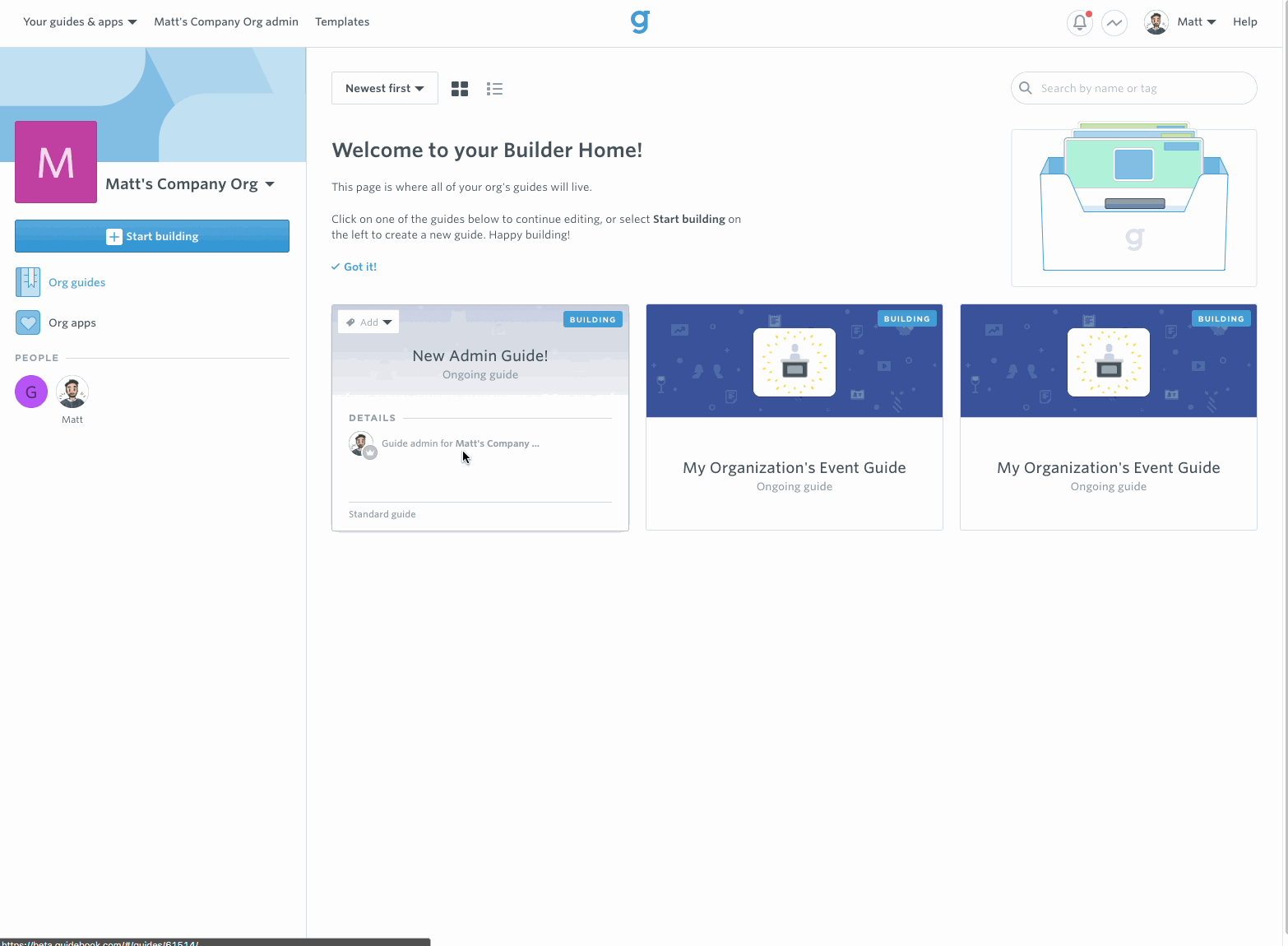Screen dimensions: 1288x946
Task: Open the Help menu item
Action: click(x=1244, y=21)
